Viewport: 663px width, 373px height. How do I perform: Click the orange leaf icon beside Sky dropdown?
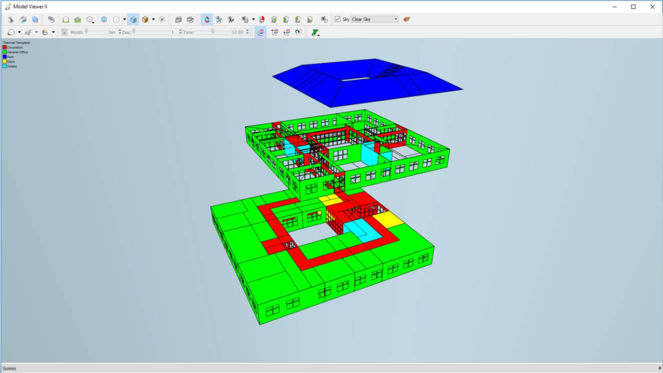(407, 19)
